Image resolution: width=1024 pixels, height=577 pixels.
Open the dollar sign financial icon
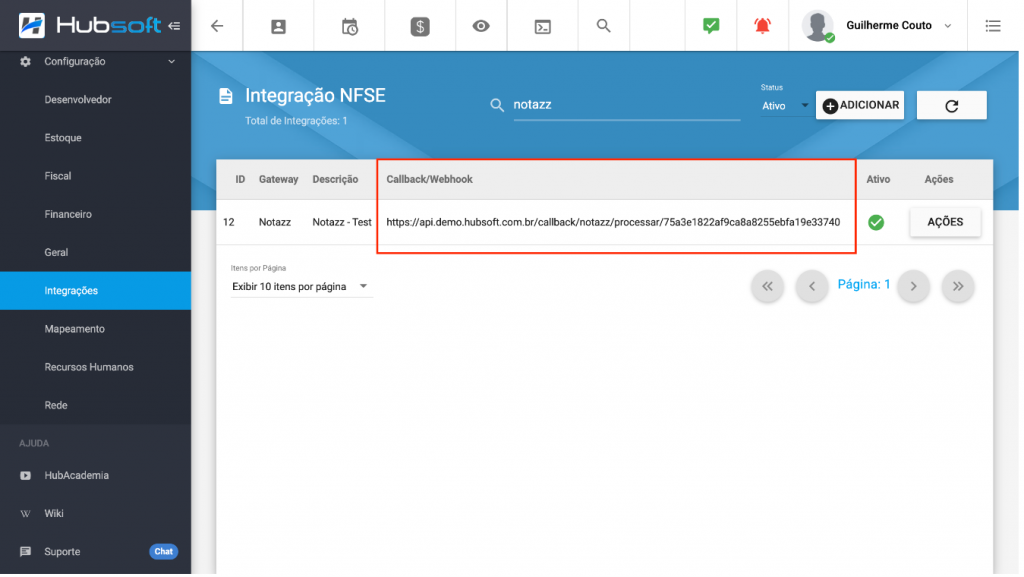click(x=420, y=26)
